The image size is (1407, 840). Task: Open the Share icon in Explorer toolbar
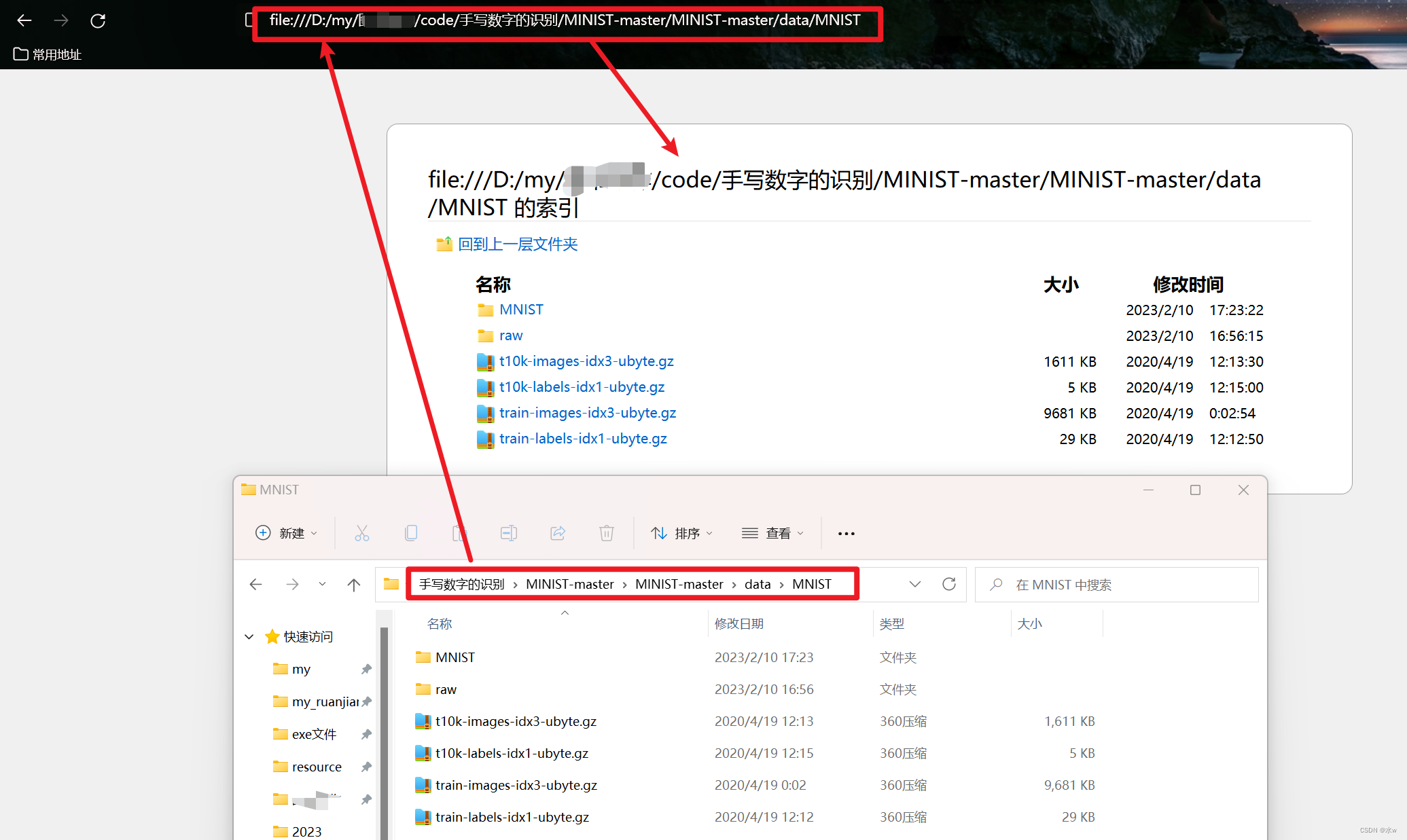558,532
